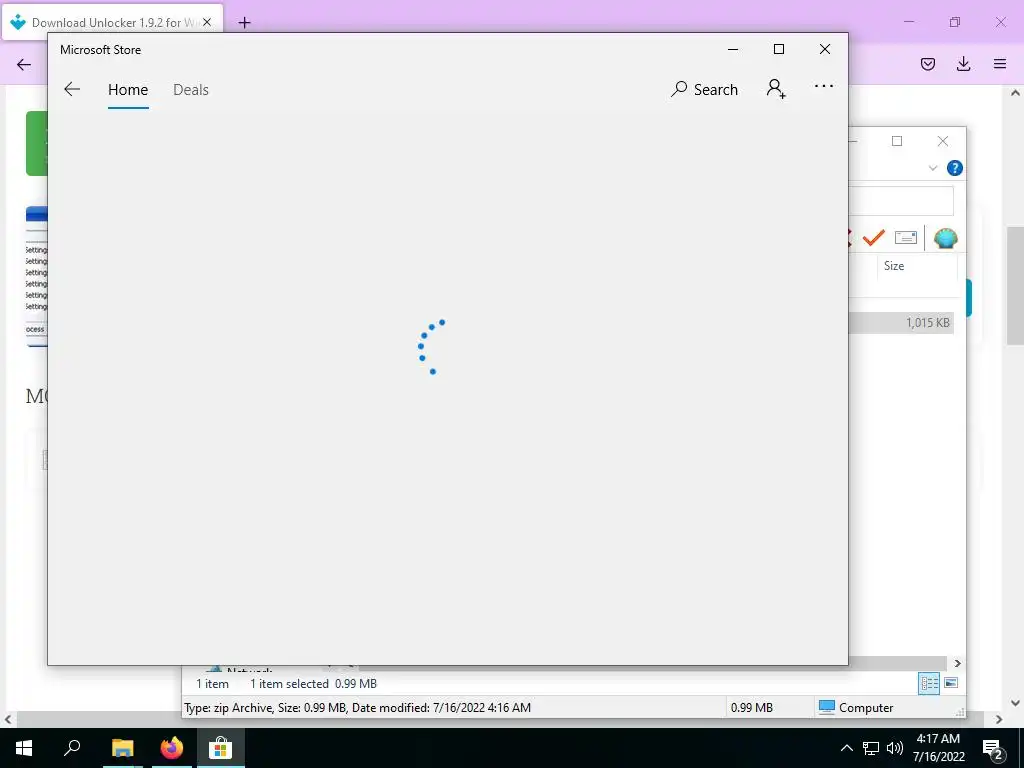Select the Download Unlocker browser tab
Screen dimensions: 1024x768
[112, 22]
